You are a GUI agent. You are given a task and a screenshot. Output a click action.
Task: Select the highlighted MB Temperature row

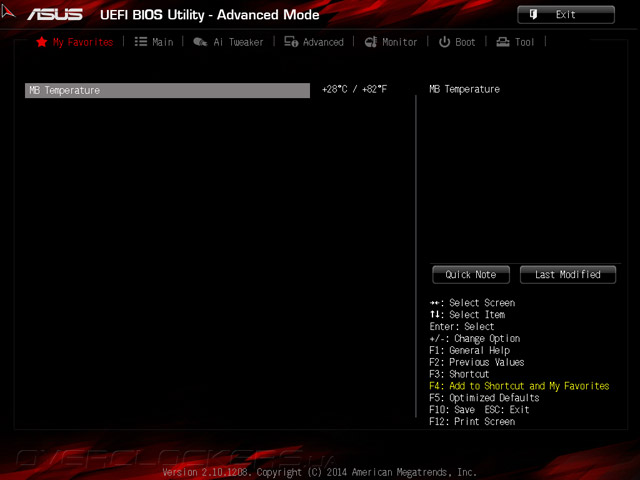click(x=167, y=90)
